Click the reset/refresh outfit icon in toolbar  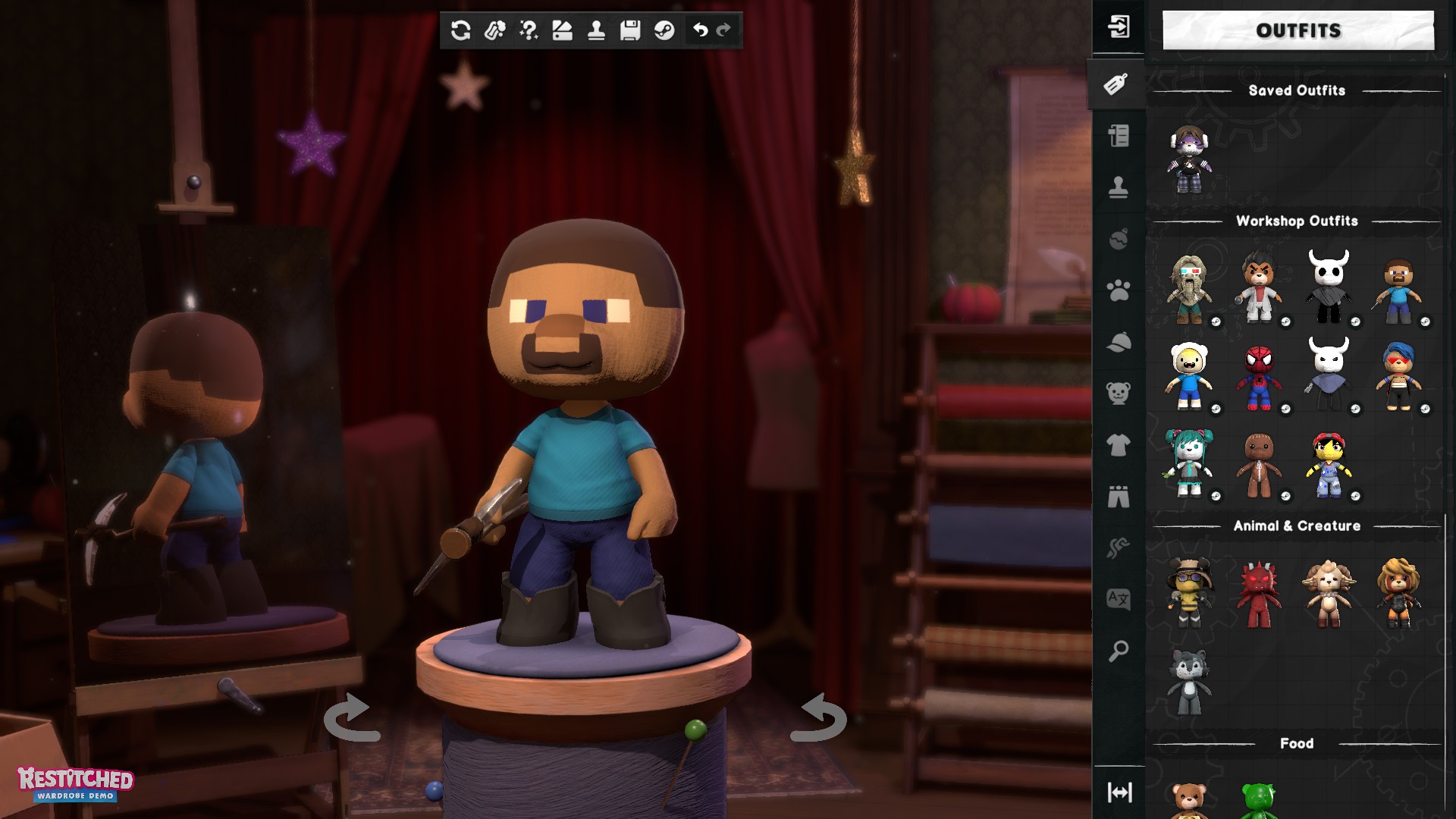pos(460,30)
